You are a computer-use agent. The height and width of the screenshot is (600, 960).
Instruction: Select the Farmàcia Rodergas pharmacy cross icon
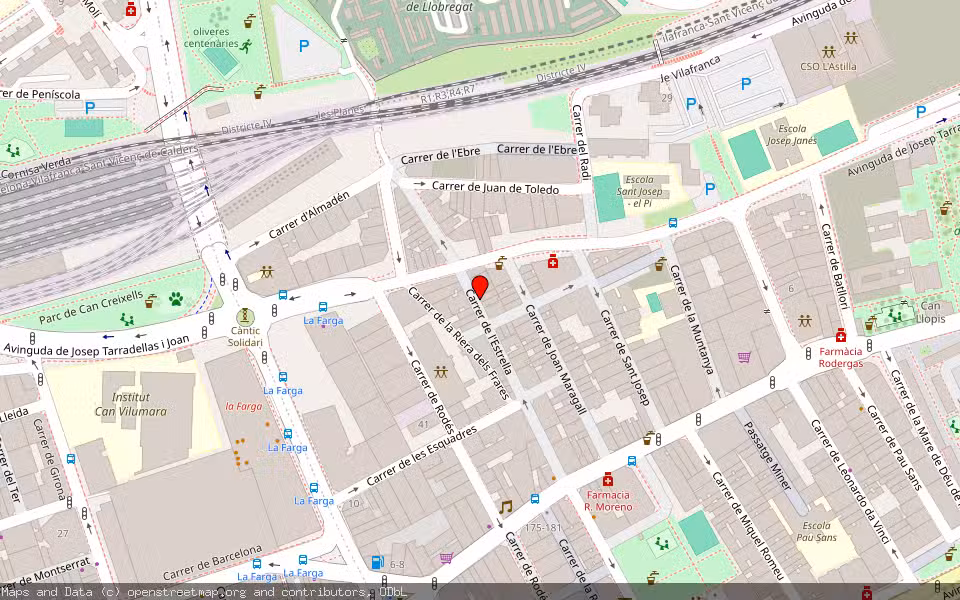[841, 337]
